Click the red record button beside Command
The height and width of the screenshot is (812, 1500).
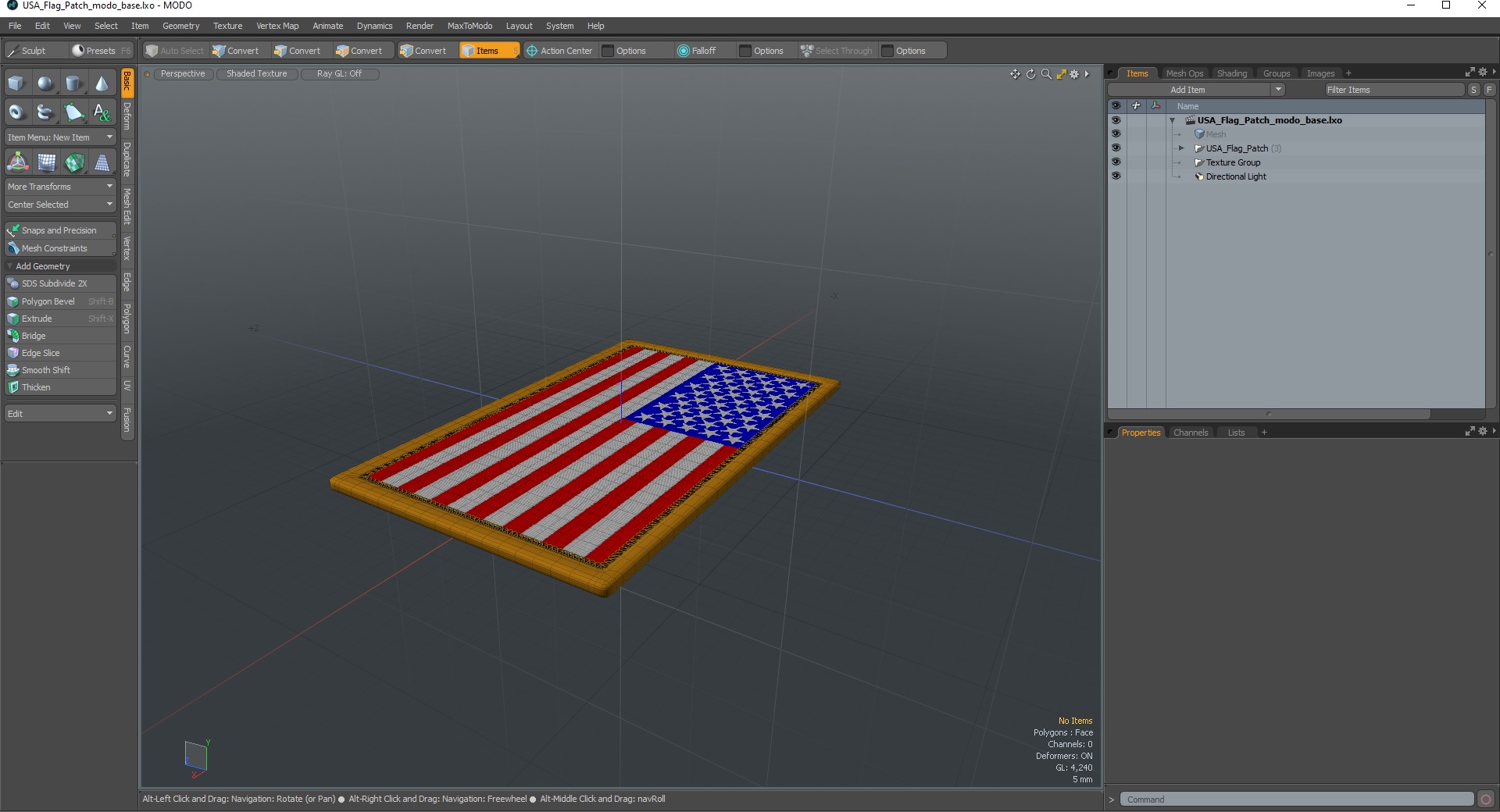pyautogui.click(x=1486, y=799)
